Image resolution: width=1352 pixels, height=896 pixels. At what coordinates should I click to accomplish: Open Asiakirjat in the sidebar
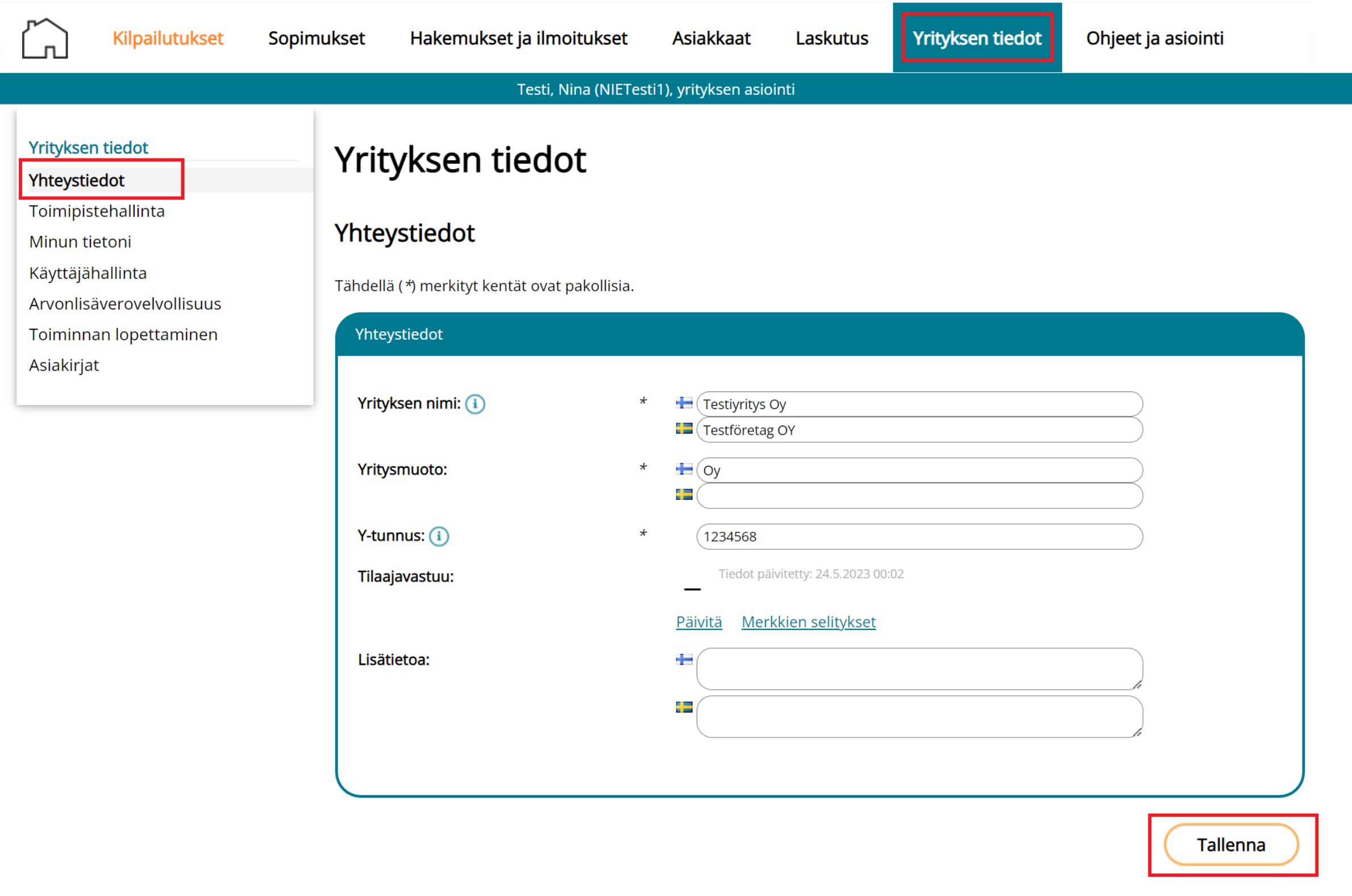64,366
